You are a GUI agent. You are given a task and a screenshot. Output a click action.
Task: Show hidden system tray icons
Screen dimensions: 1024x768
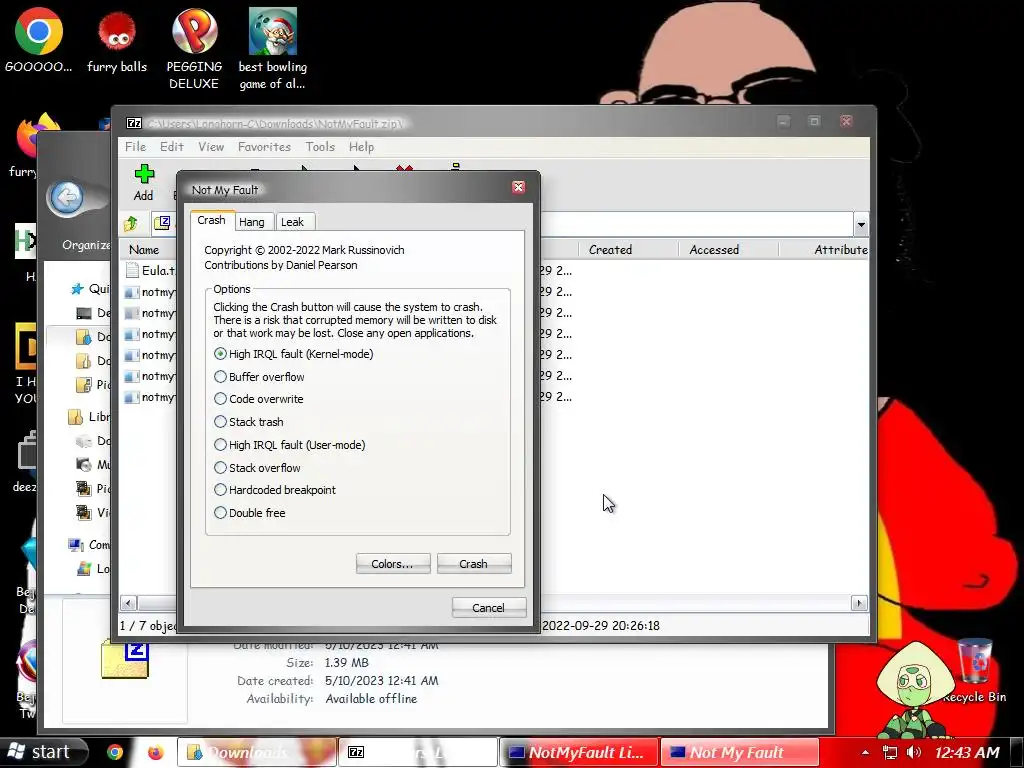[865, 752]
